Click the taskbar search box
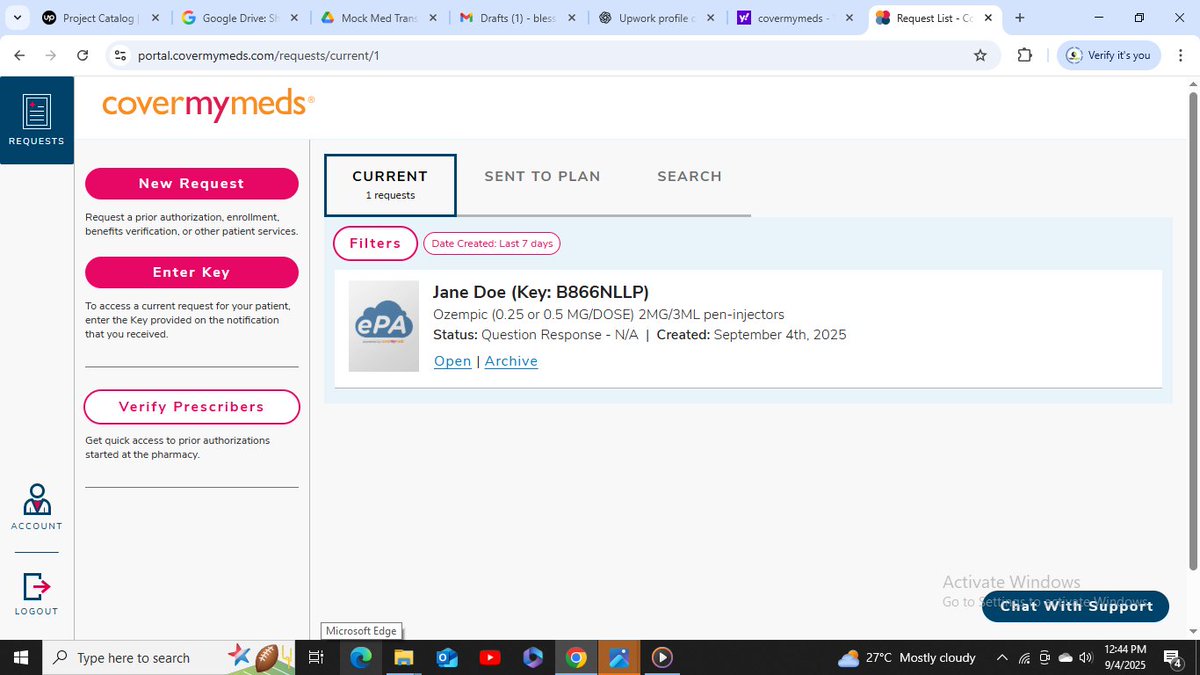The image size is (1200, 675). (170, 657)
